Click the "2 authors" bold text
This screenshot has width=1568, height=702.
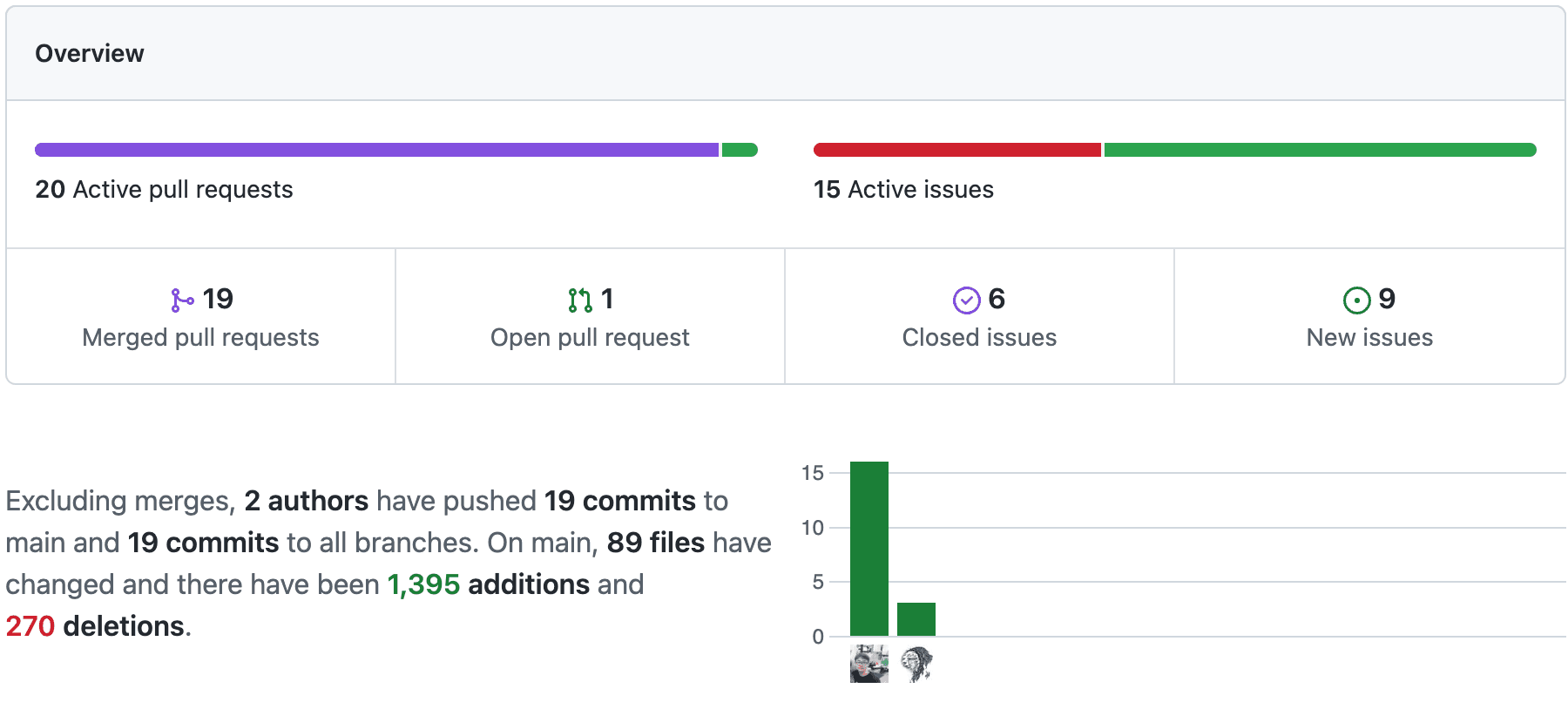tap(306, 501)
